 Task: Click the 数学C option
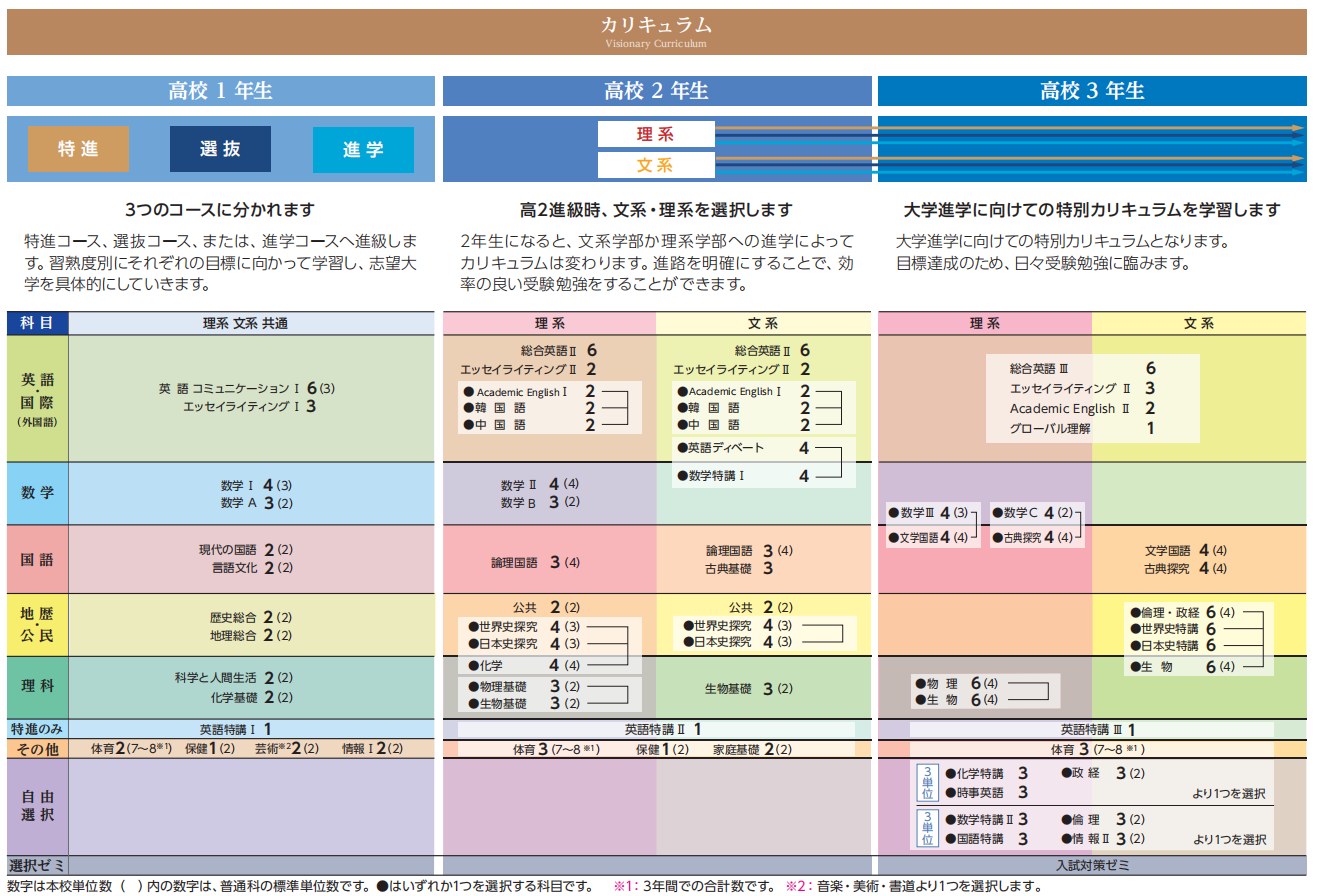1031,513
